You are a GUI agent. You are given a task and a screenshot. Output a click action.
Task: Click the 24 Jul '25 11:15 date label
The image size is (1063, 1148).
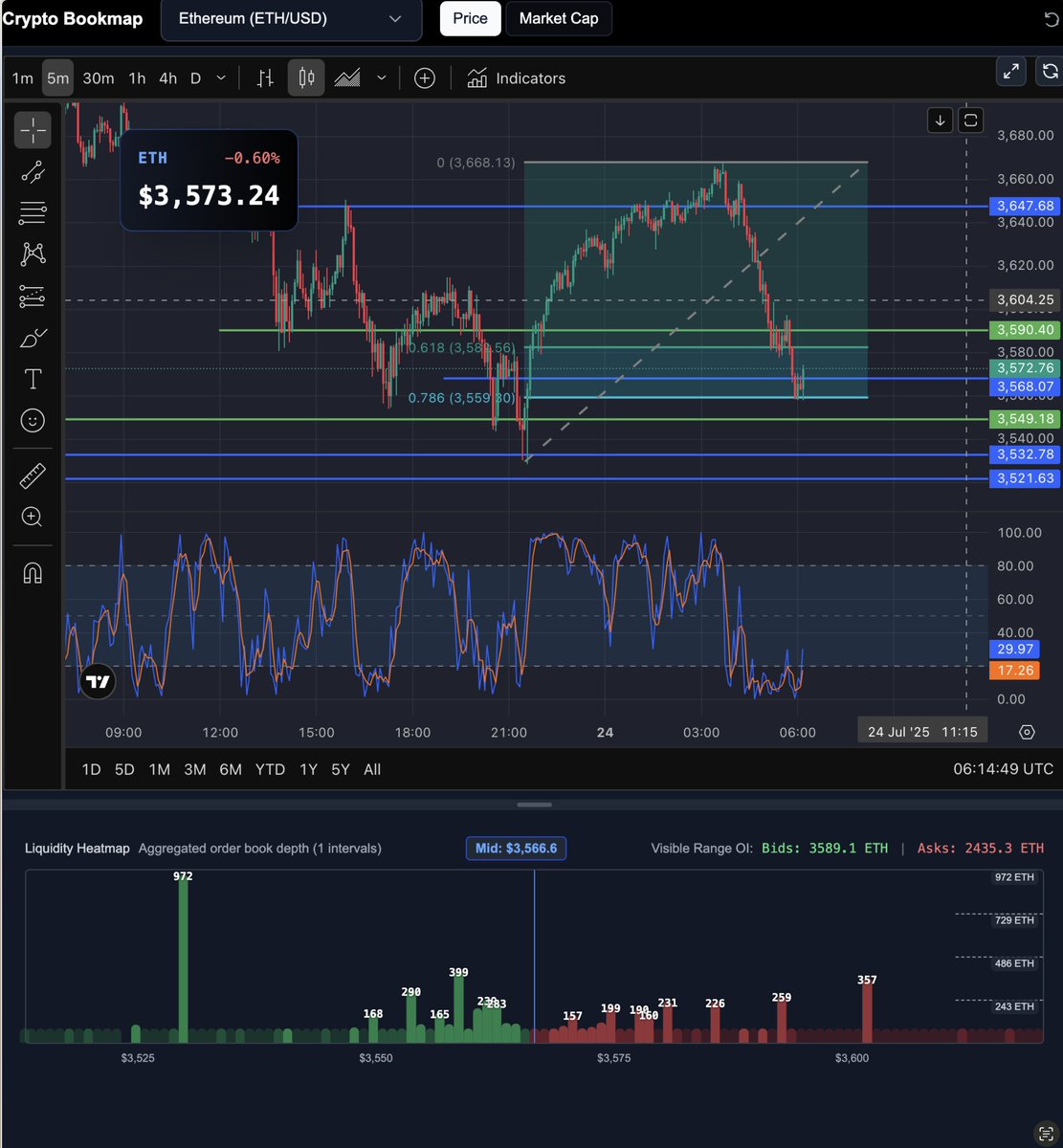point(922,732)
